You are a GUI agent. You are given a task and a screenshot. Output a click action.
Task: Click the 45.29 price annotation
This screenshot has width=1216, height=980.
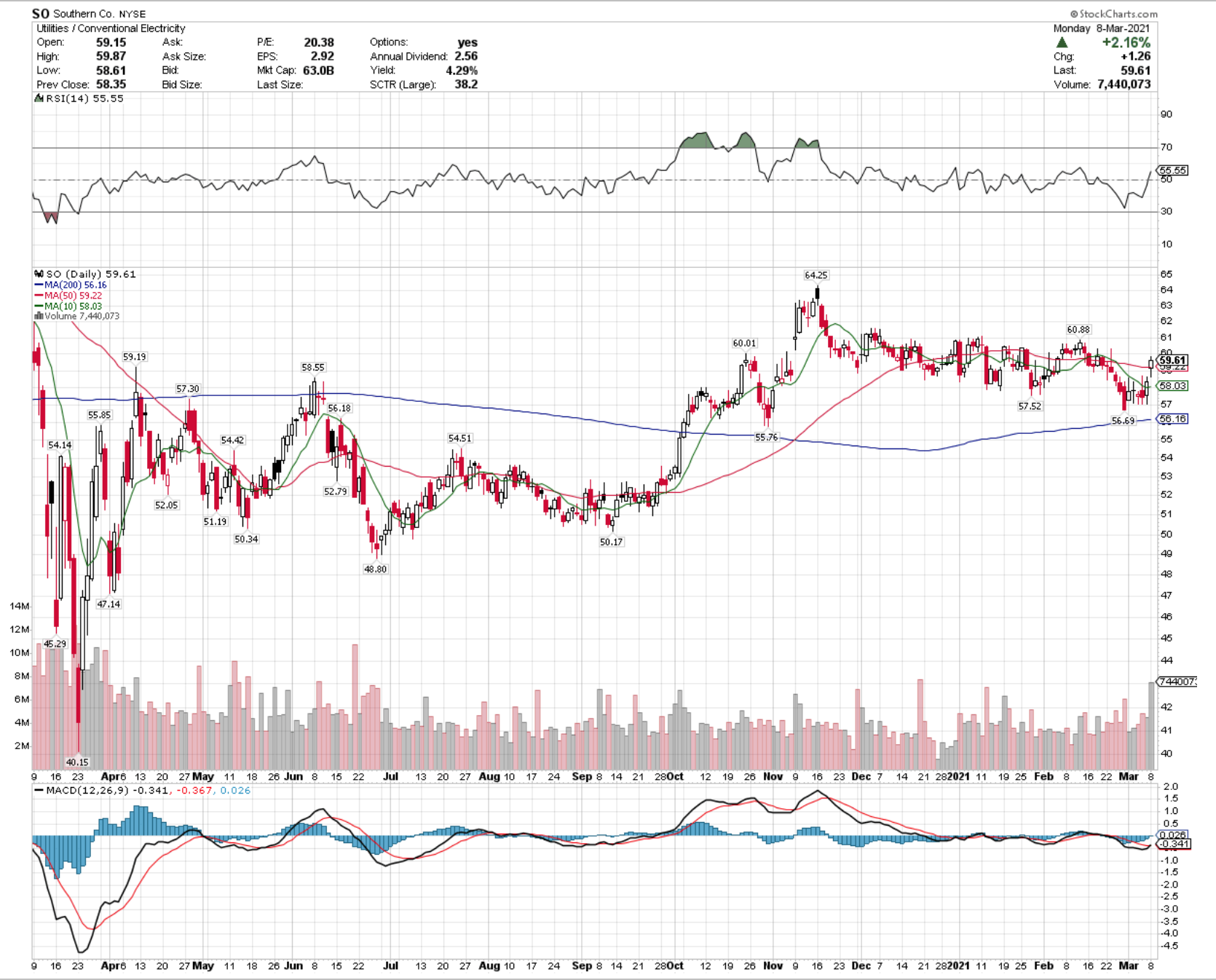(55, 644)
